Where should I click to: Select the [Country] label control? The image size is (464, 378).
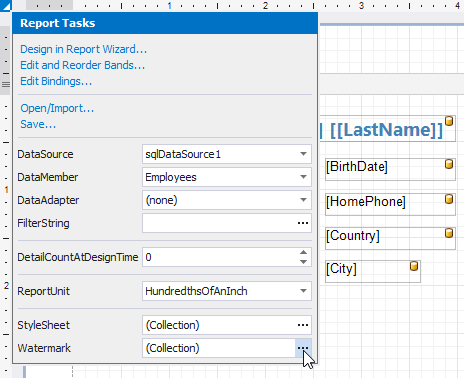coord(390,238)
